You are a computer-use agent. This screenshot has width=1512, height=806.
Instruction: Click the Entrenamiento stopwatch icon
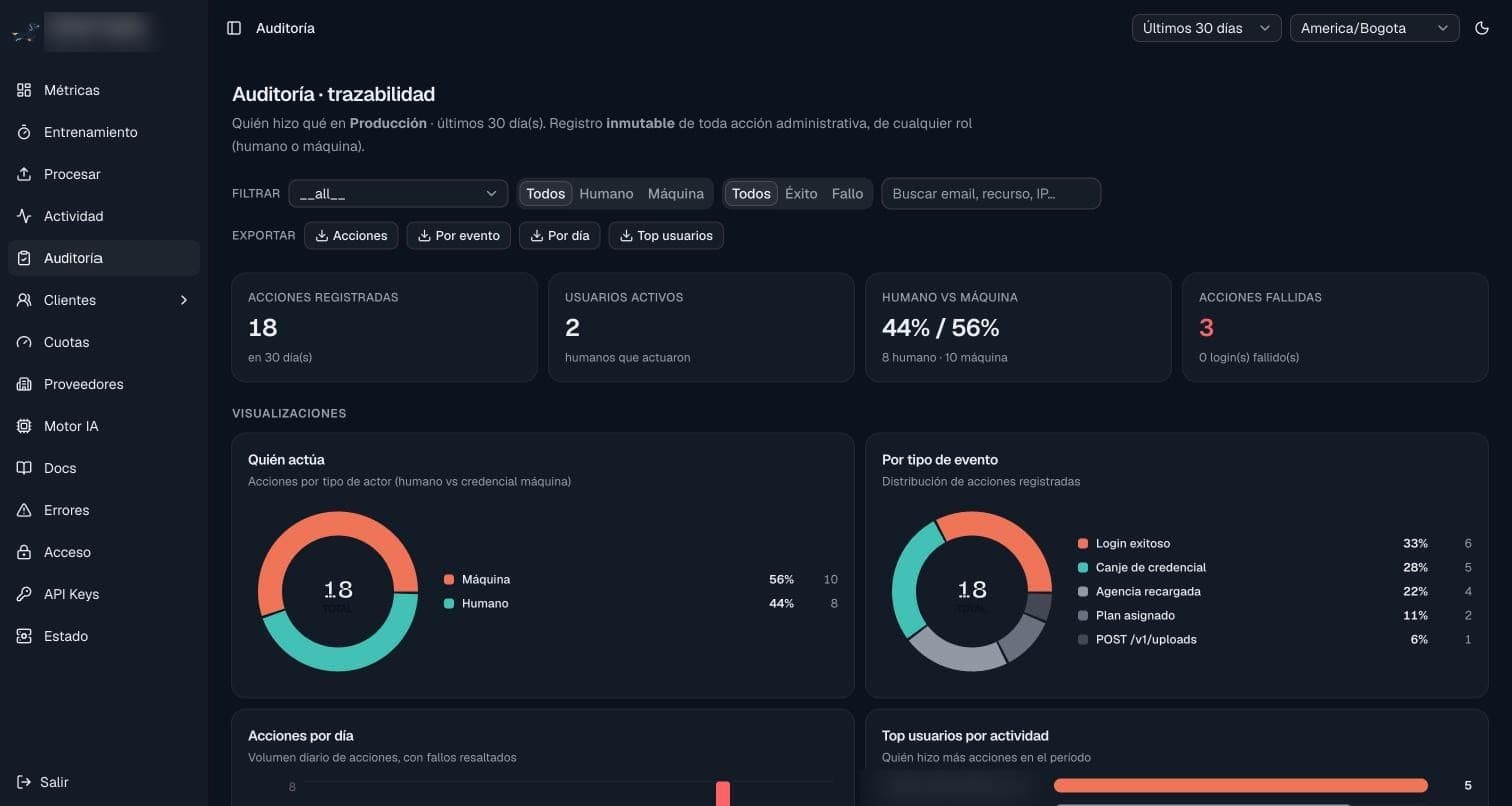[24, 132]
